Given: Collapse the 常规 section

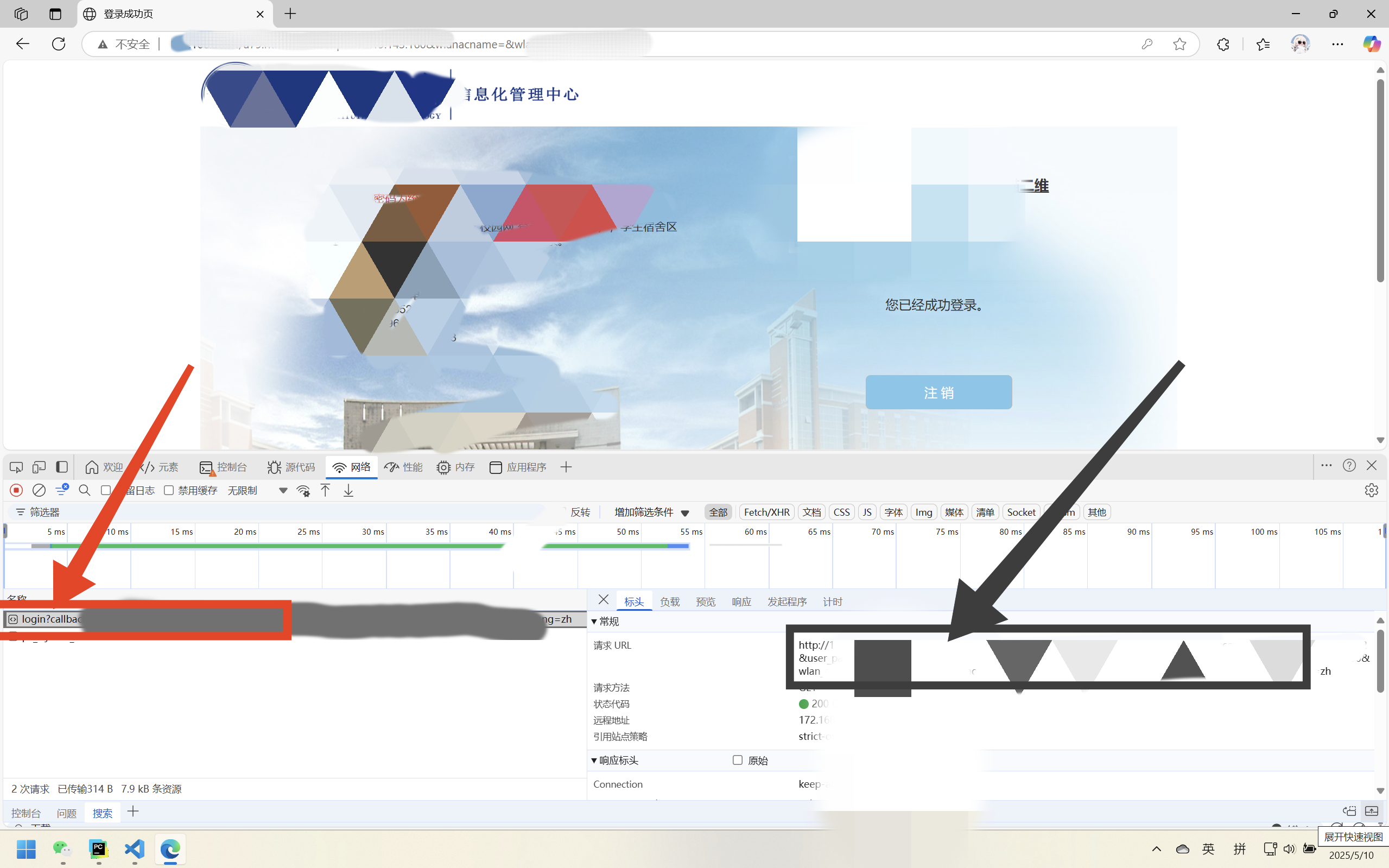Looking at the screenshot, I should (606, 622).
